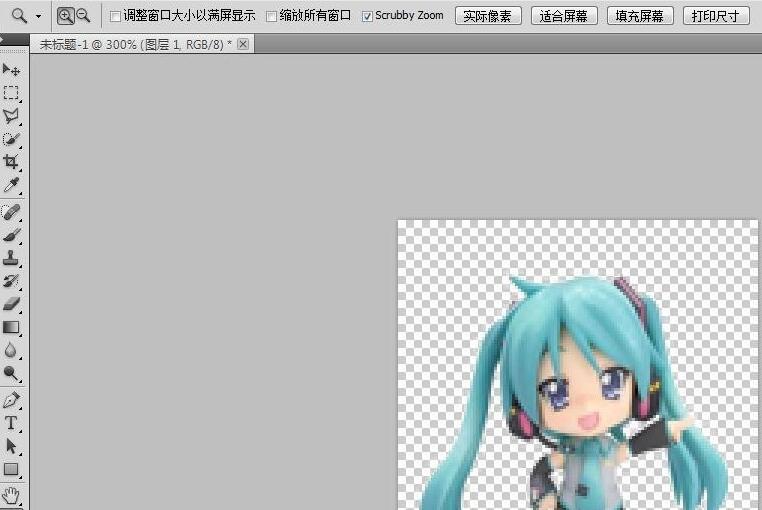Screen dimensions: 762x510
Task: Select the Clone Stamp tool
Action: click(x=11, y=258)
